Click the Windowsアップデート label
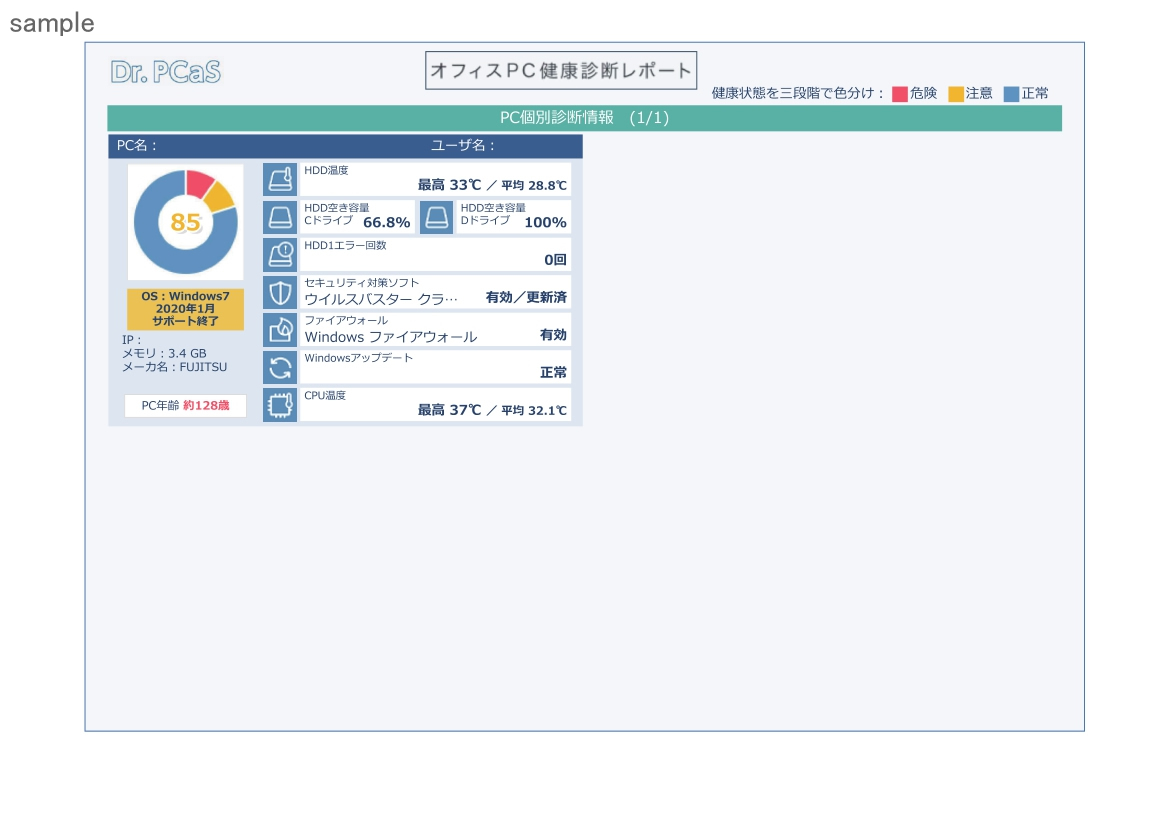 (x=358, y=358)
